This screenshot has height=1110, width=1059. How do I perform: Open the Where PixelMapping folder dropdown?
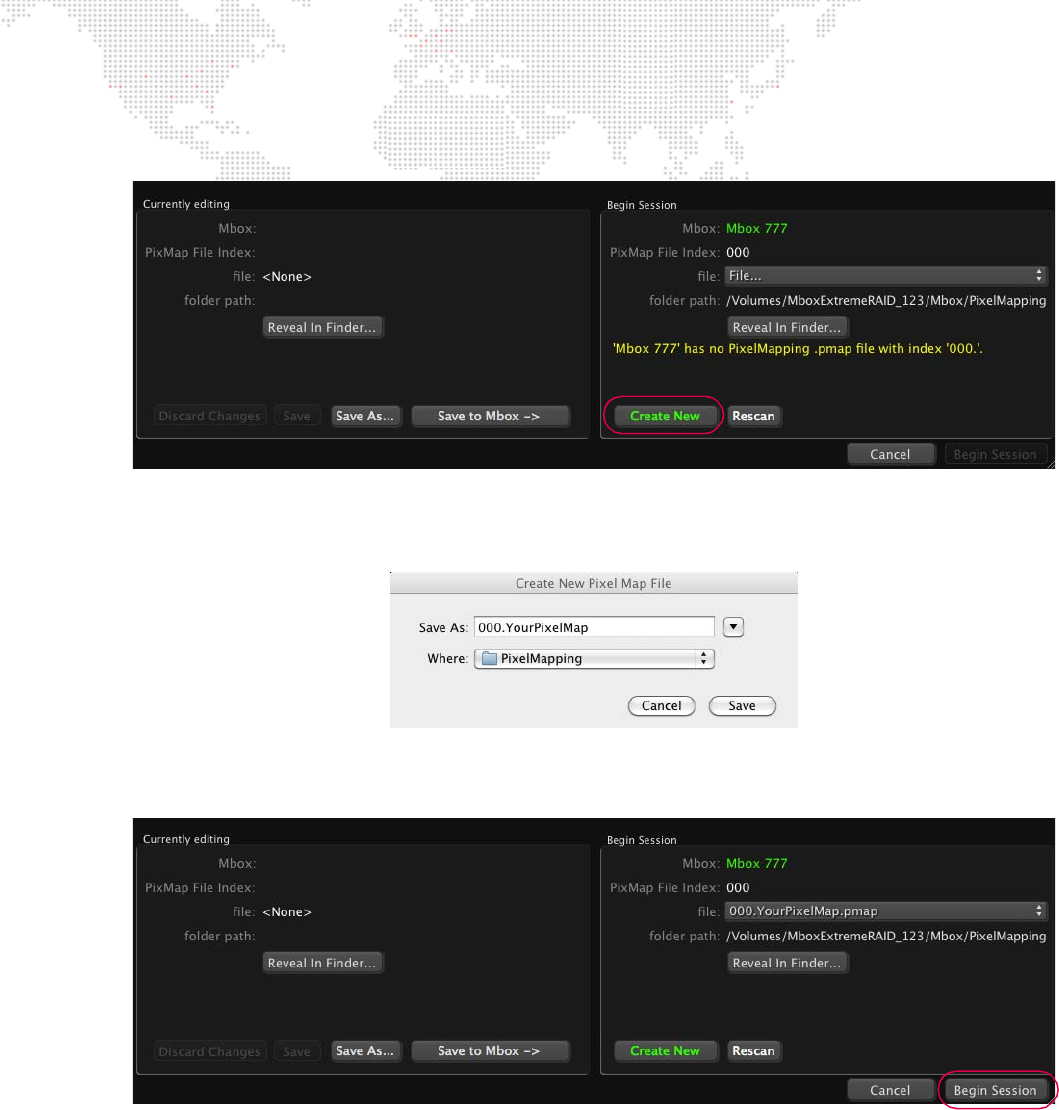tap(594, 658)
